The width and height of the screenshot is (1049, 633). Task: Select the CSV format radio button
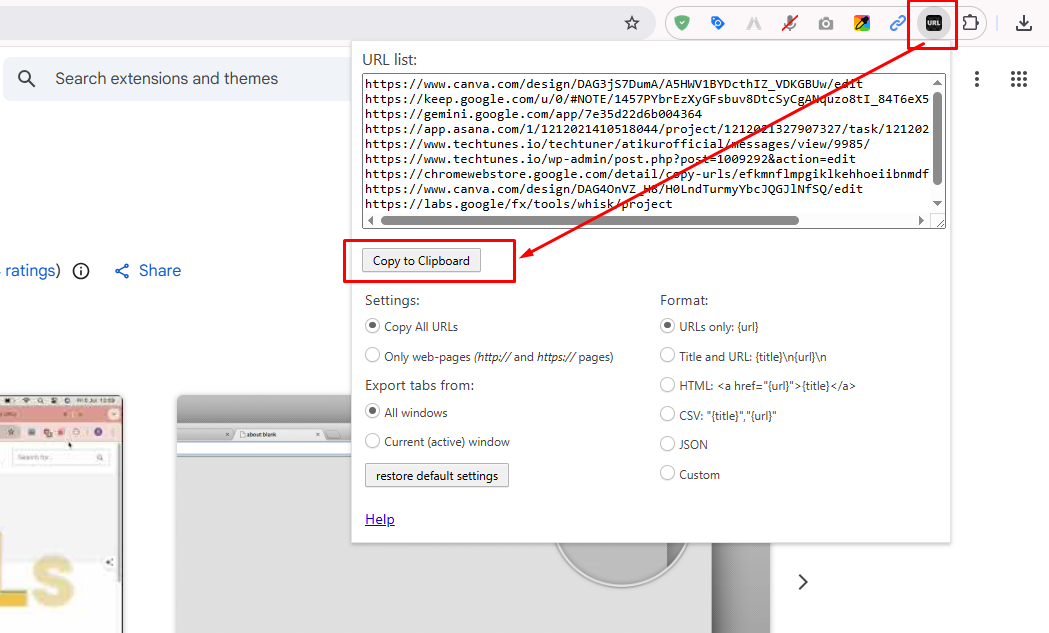tap(667, 414)
